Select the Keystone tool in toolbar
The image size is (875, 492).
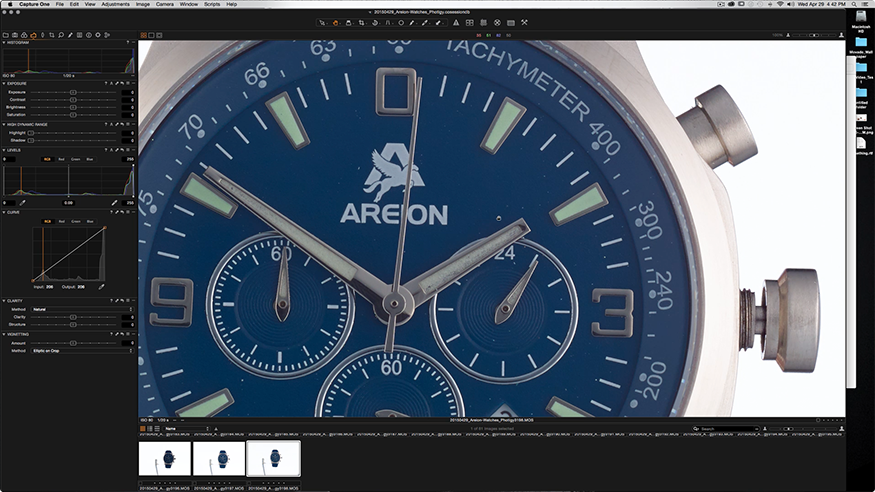[388, 23]
